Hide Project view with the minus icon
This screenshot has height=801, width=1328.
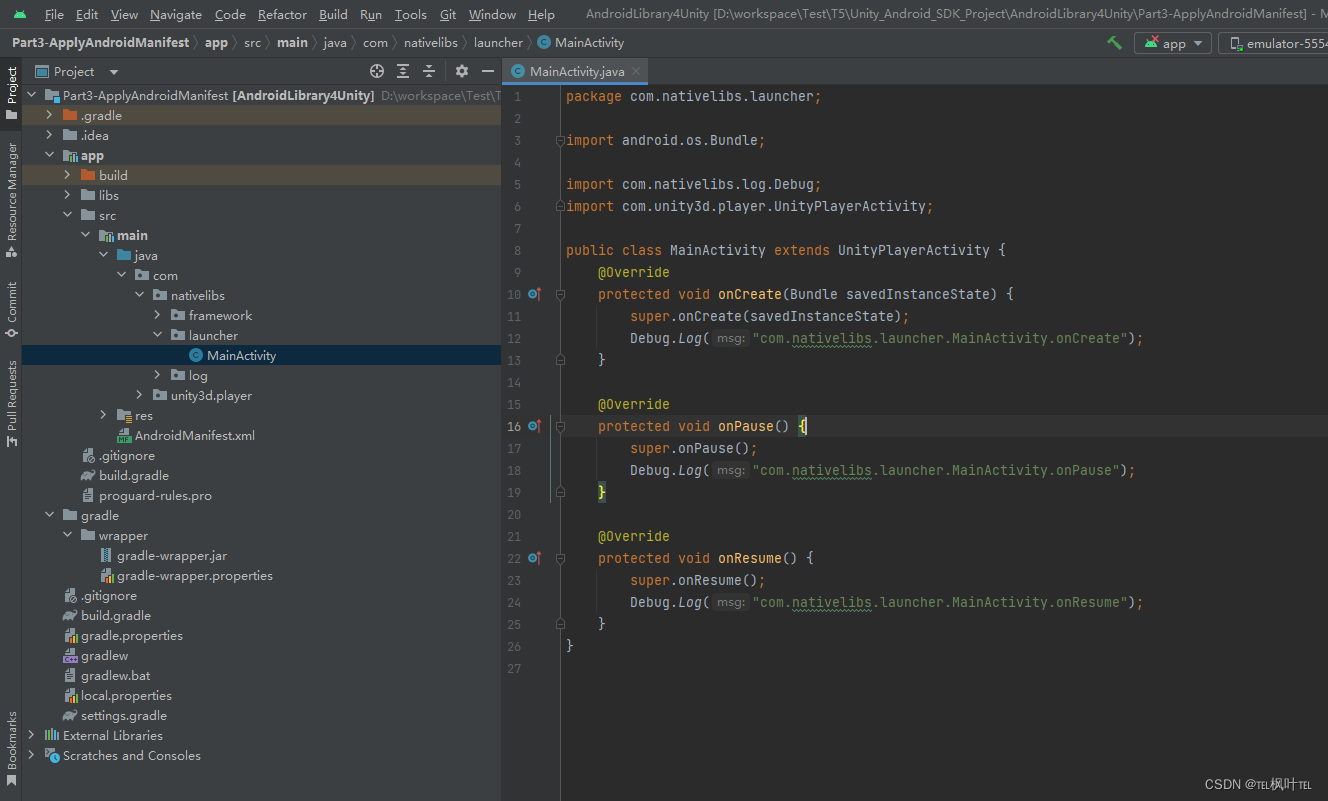tap(488, 71)
